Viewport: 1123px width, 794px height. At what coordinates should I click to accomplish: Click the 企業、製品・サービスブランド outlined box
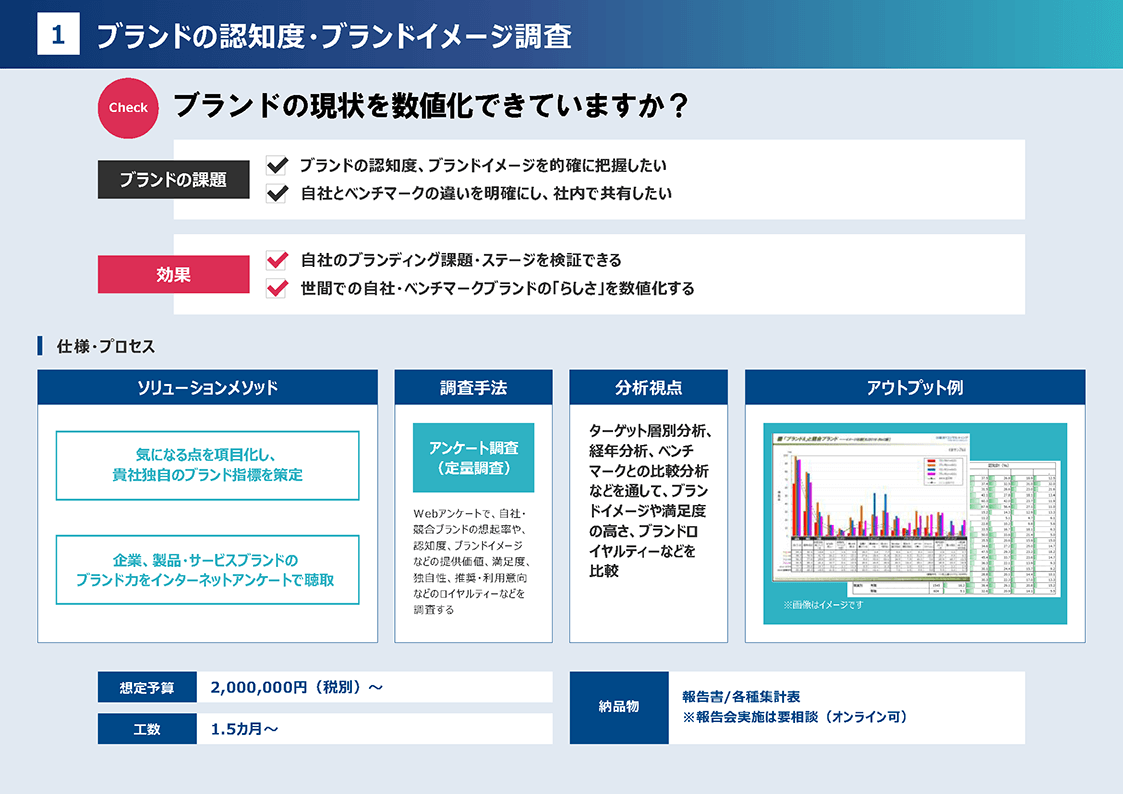(x=207, y=570)
